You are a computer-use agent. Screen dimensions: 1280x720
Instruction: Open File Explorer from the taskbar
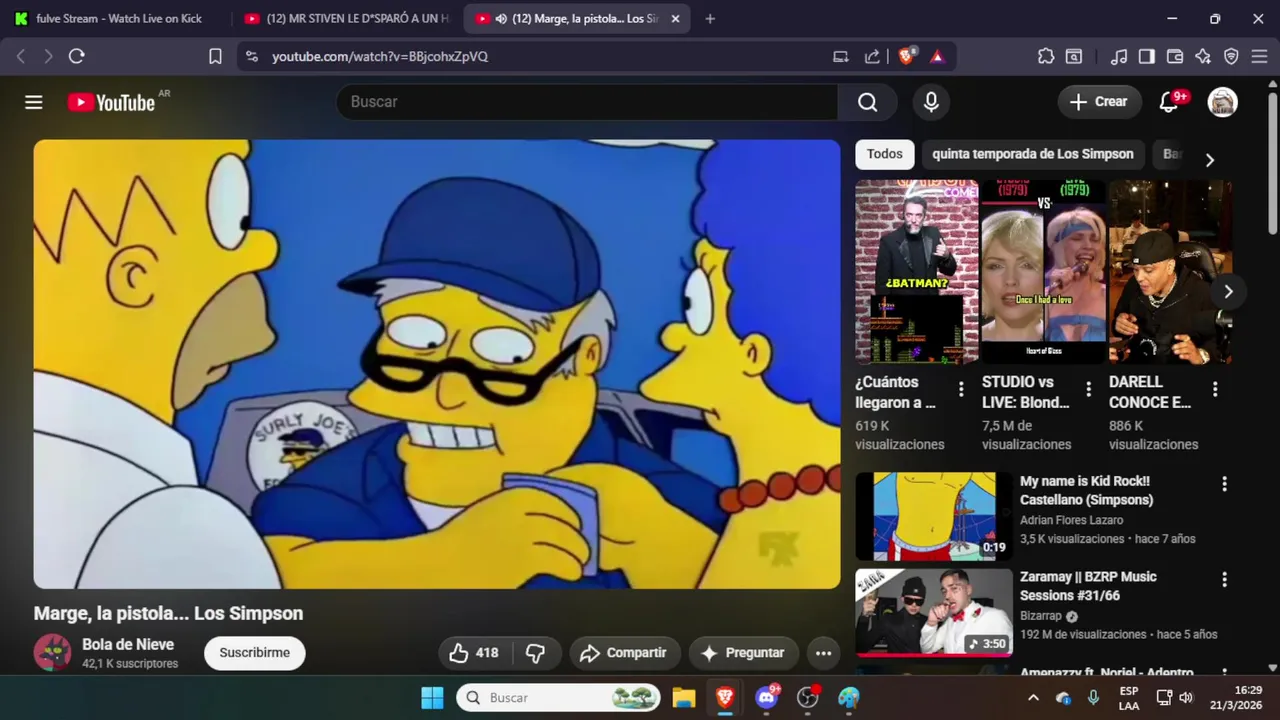click(684, 698)
